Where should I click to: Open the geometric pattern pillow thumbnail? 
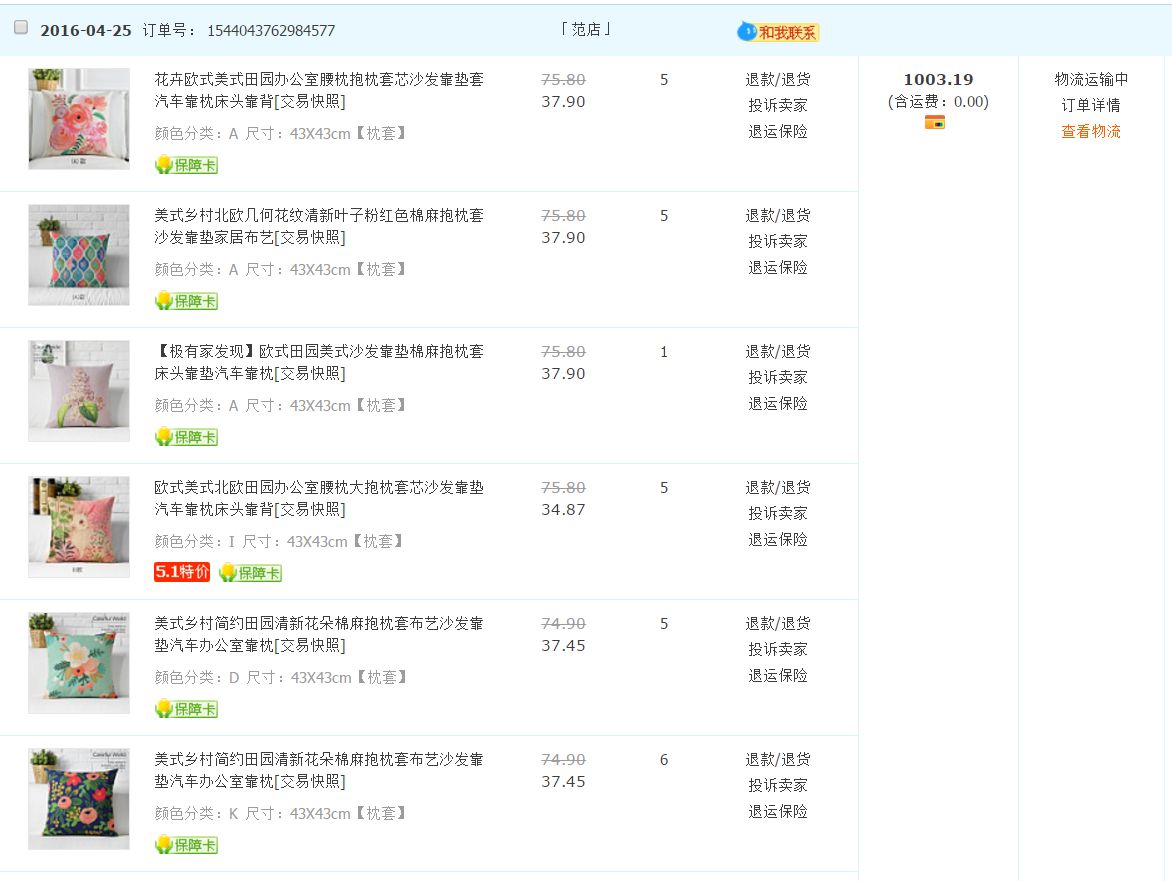coord(79,255)
